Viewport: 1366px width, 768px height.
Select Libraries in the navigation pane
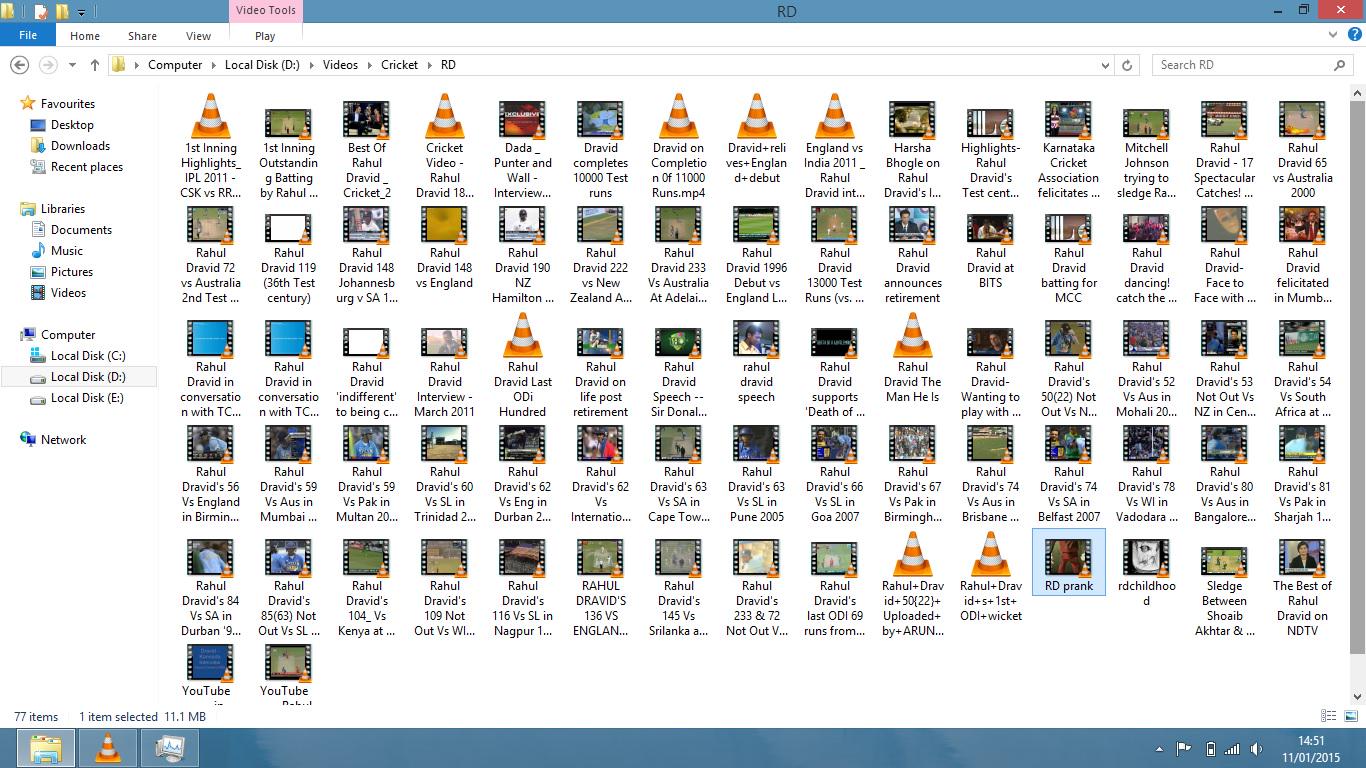point(63,209)
